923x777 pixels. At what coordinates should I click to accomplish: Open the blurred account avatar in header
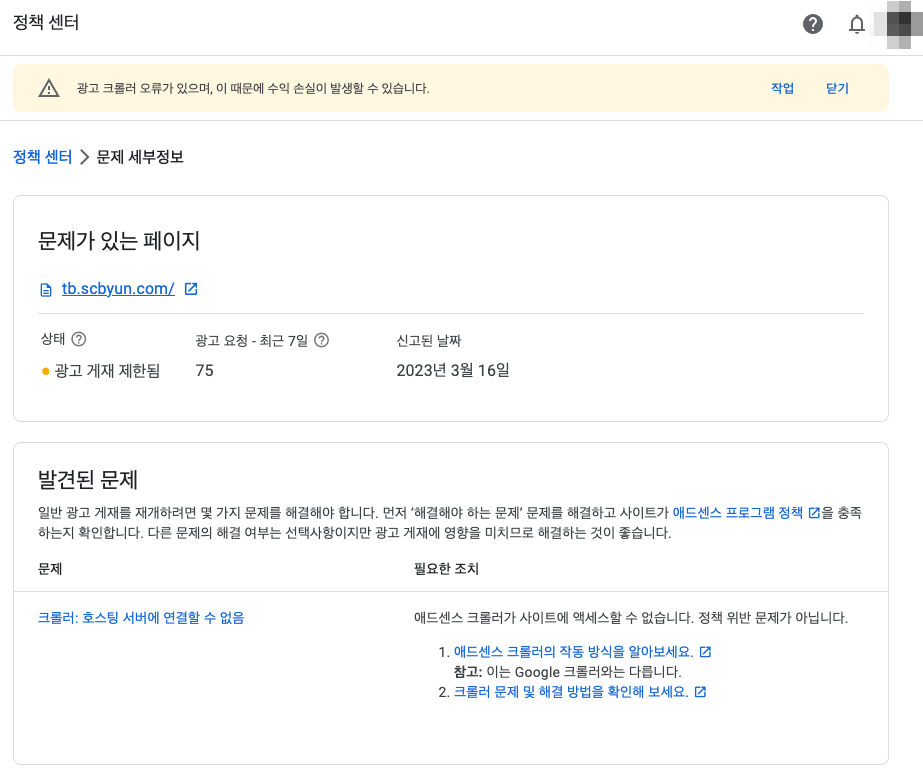pos(898,24)
